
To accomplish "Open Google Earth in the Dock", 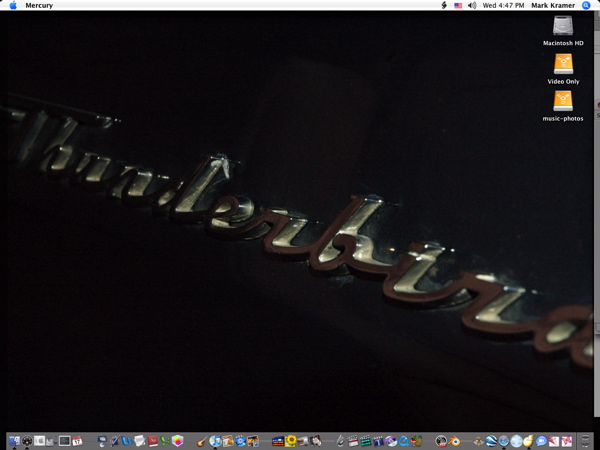I will click(x=491, y=441).
